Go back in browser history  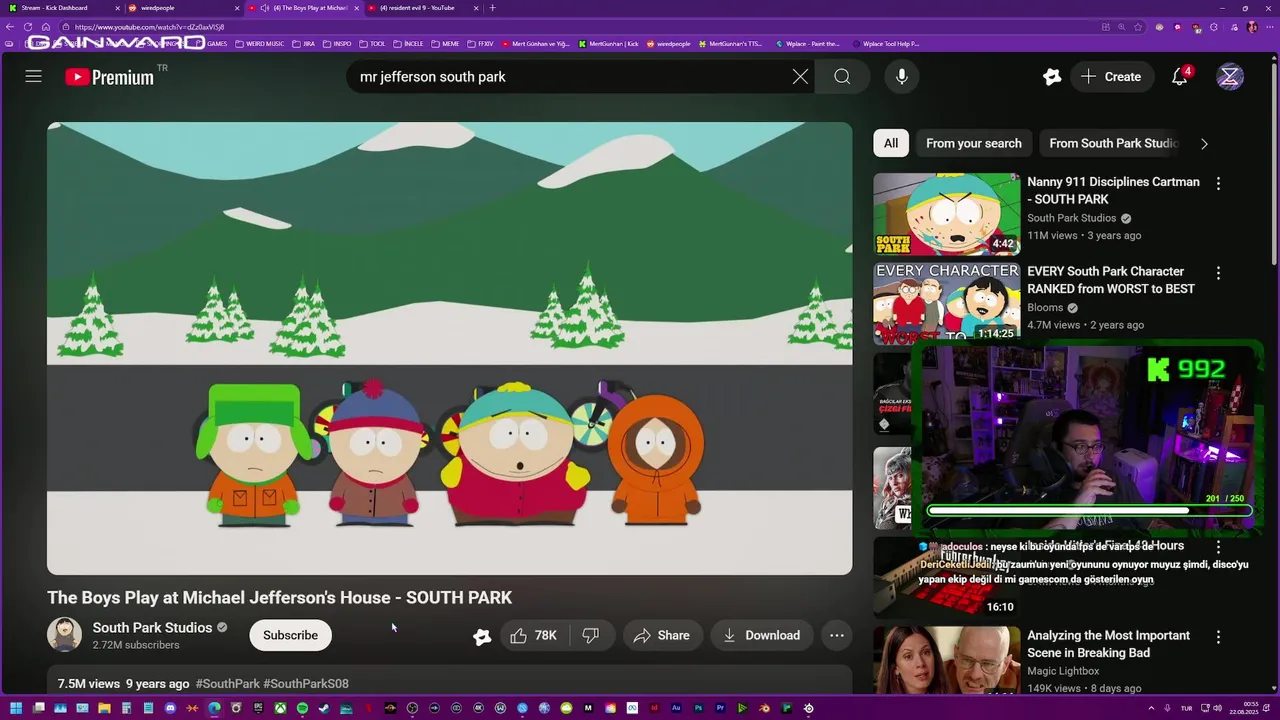point(10,27)
